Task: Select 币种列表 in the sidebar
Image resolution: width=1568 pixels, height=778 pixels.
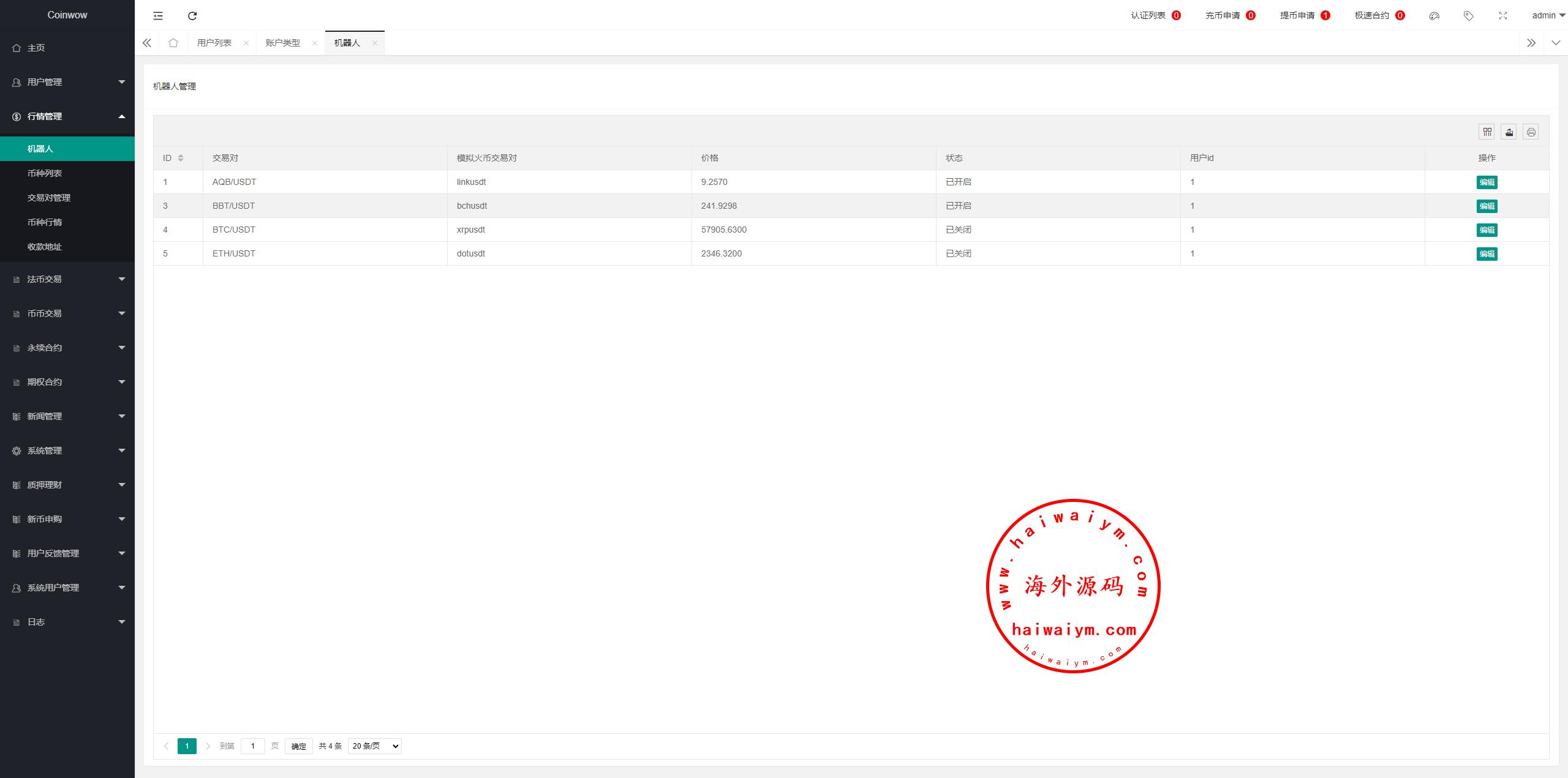Action: click(x=45, y=173)
